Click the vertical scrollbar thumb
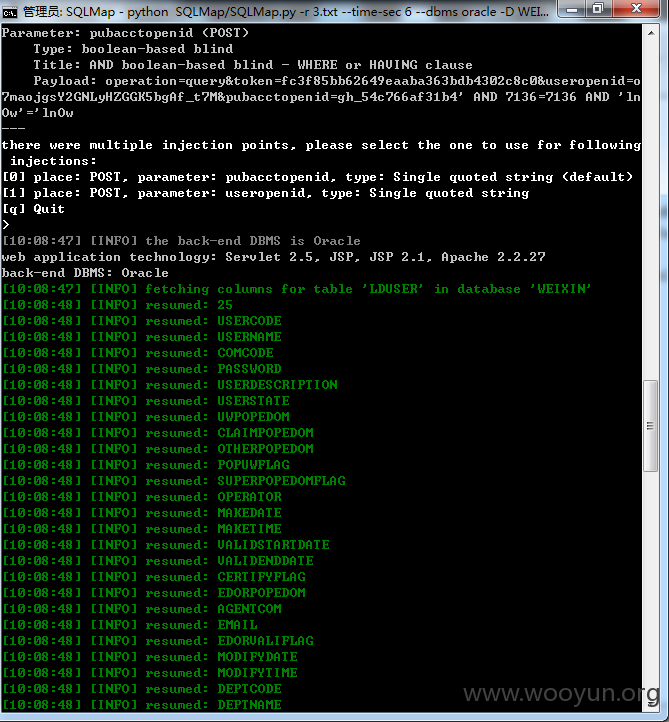This screenshot has width=669, height=722. click(x=651, y=426)
